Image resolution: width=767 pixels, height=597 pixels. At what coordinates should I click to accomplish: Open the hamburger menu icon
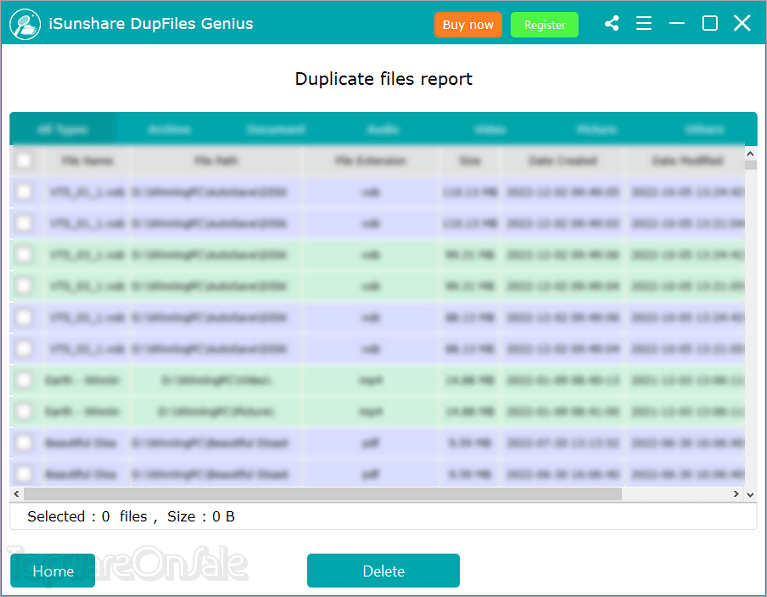[x=644, y=23]
